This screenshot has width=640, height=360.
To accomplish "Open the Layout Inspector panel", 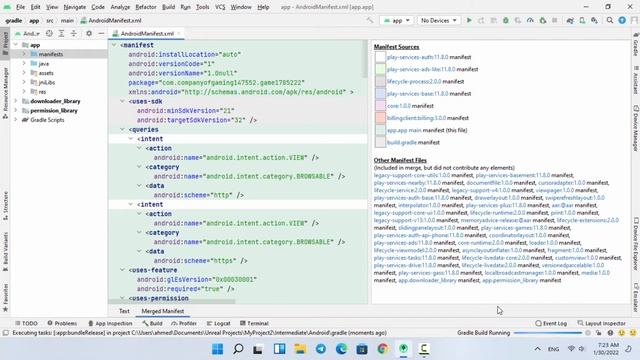I will [x=601, y=323].
